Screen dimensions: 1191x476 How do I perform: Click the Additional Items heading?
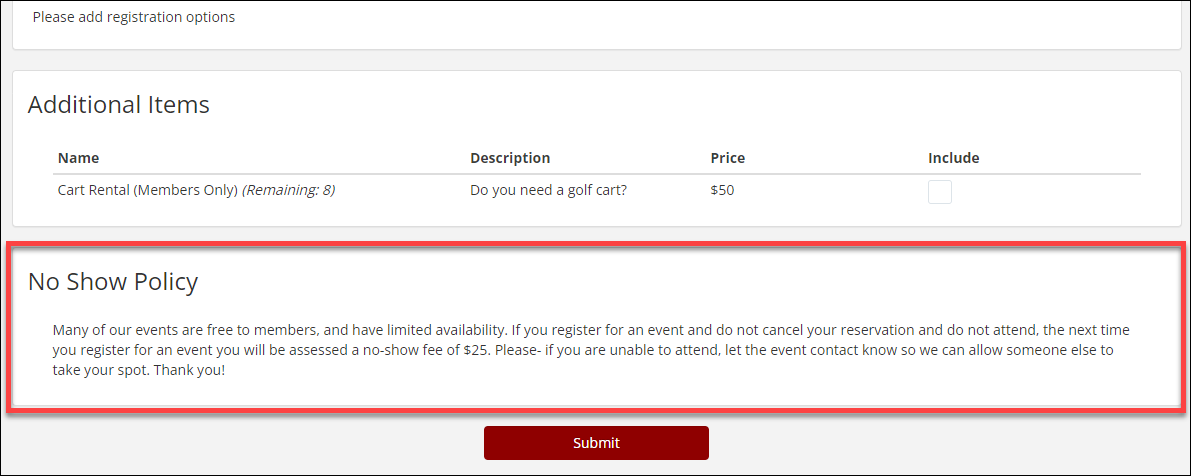(x=119, y=105)
